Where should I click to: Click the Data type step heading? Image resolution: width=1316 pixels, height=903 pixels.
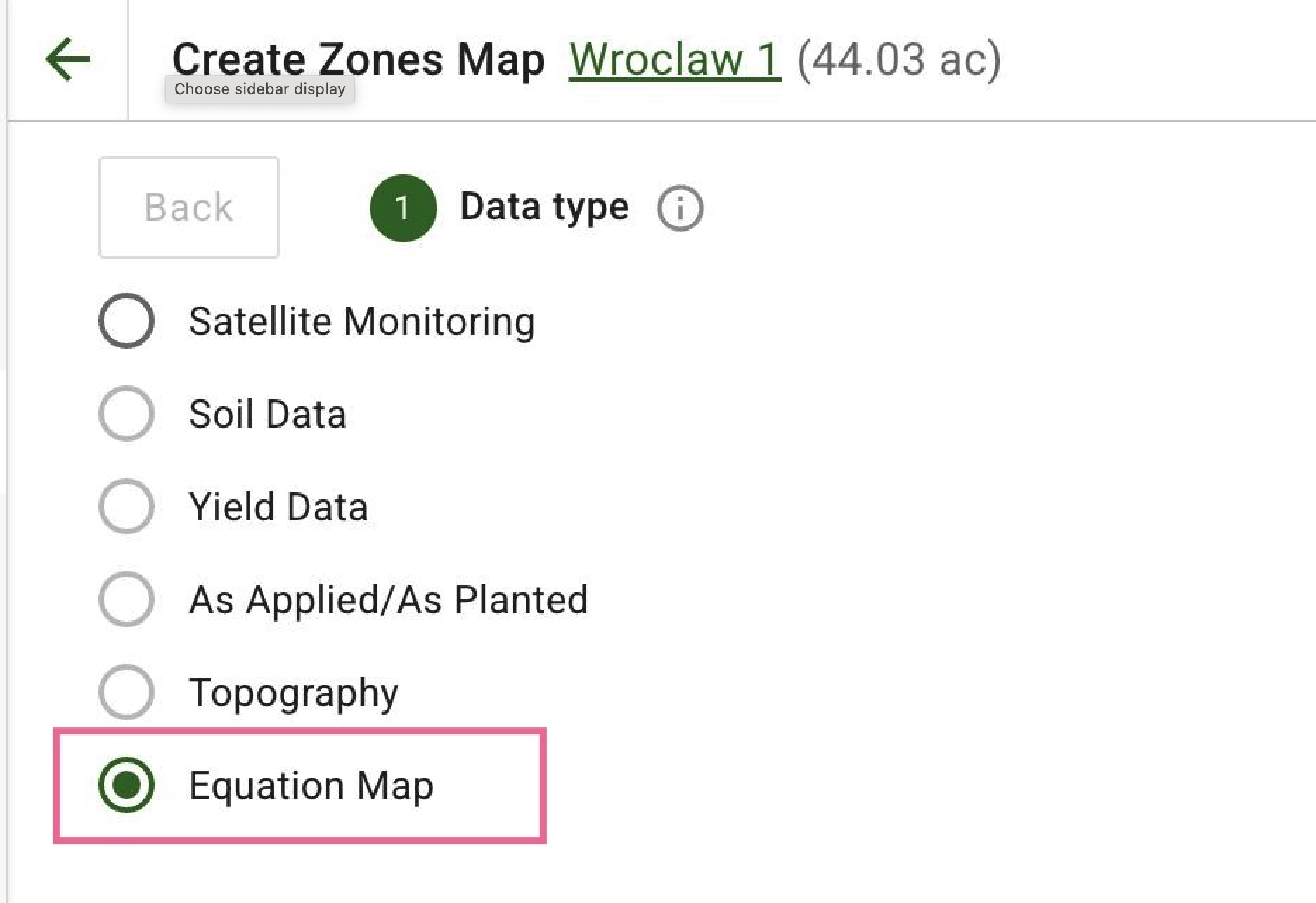pos(544,207)
